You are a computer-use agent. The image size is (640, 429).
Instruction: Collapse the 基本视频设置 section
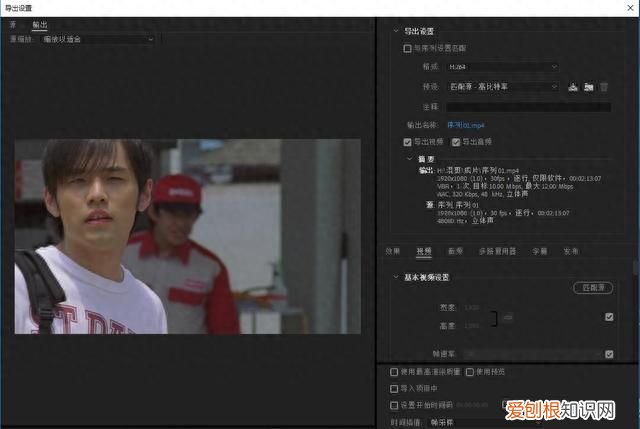pos(396,277)
